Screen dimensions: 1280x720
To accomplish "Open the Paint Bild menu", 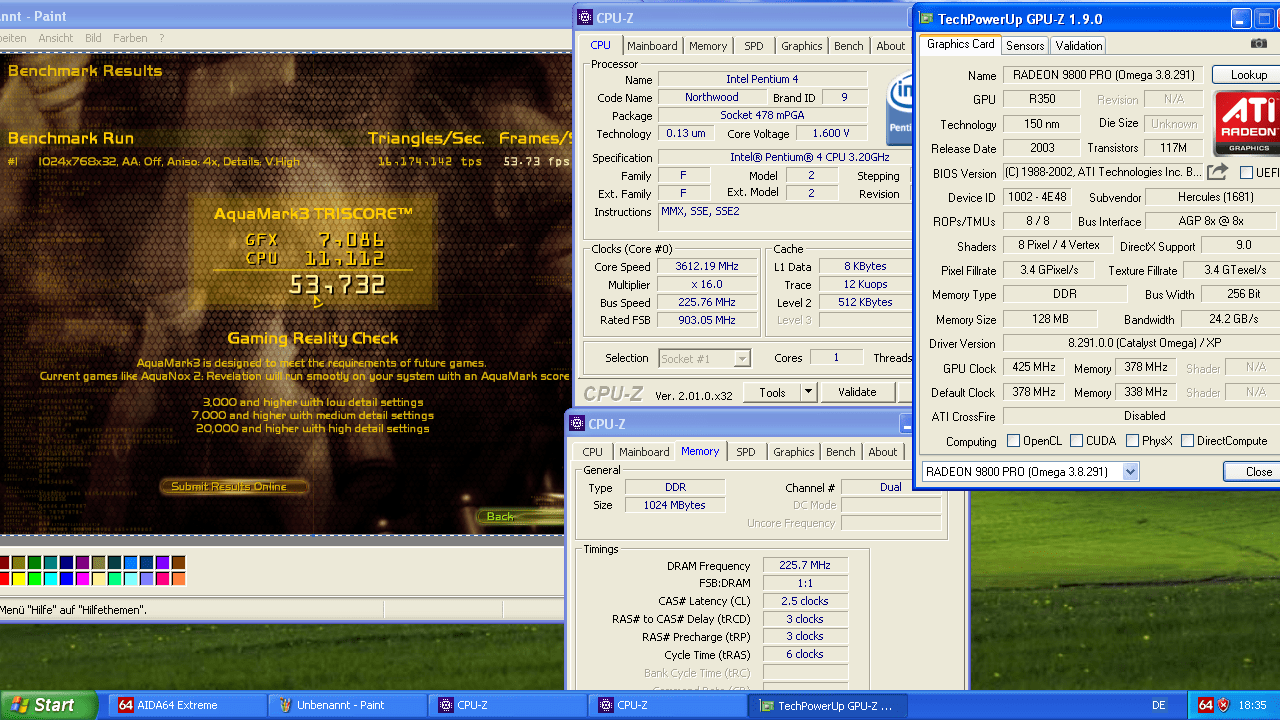I will click(93, 38).
